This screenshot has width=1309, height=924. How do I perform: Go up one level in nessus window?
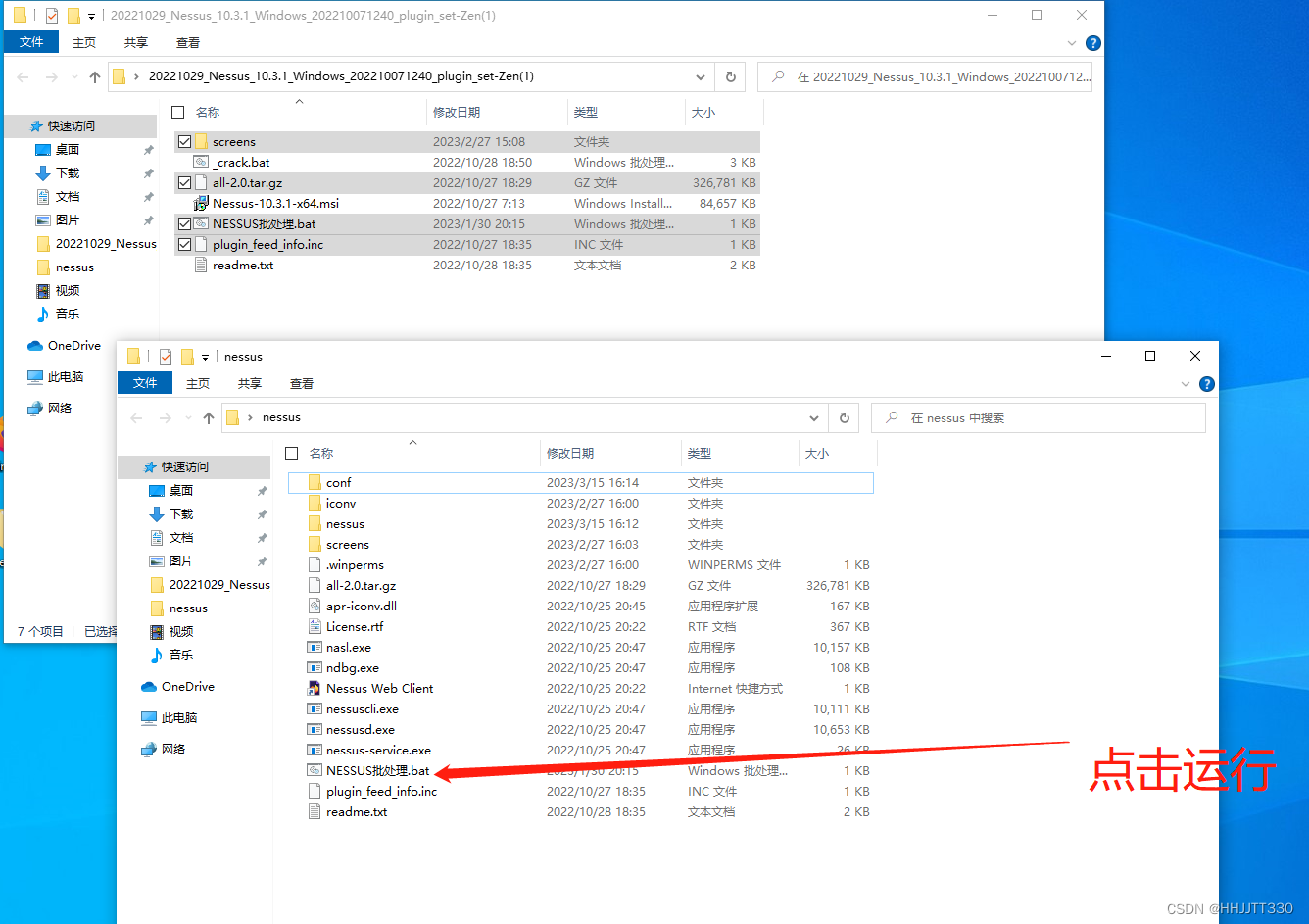(x=209, y=418)
